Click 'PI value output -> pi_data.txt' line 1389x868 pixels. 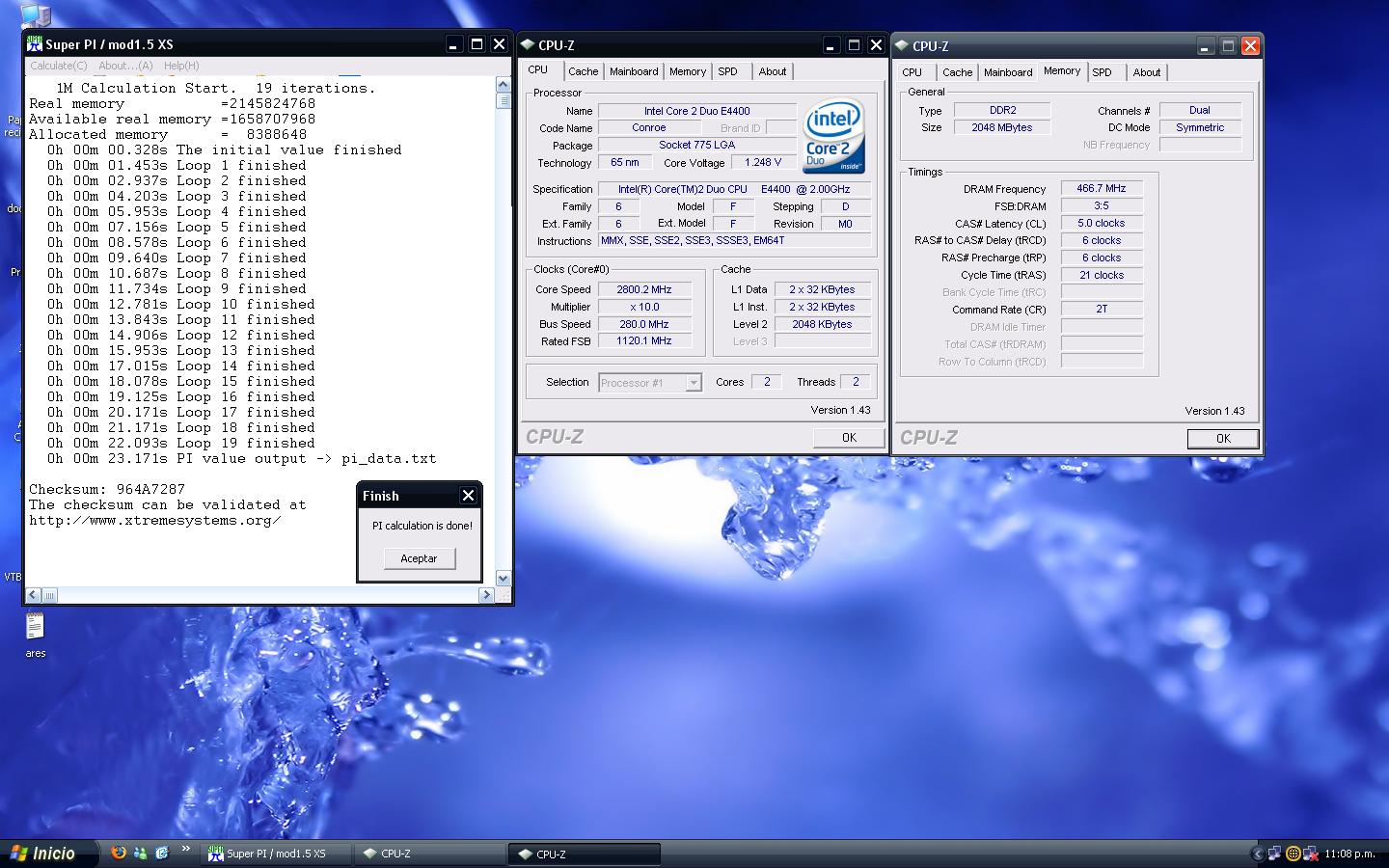point(242,459)
